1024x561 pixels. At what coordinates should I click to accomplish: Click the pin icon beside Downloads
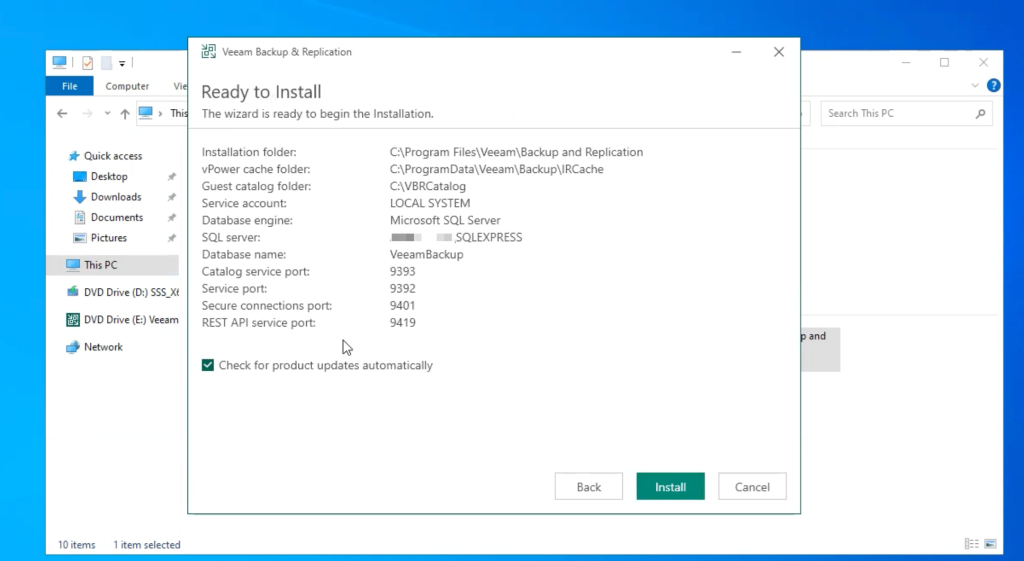tap(171, 197)
